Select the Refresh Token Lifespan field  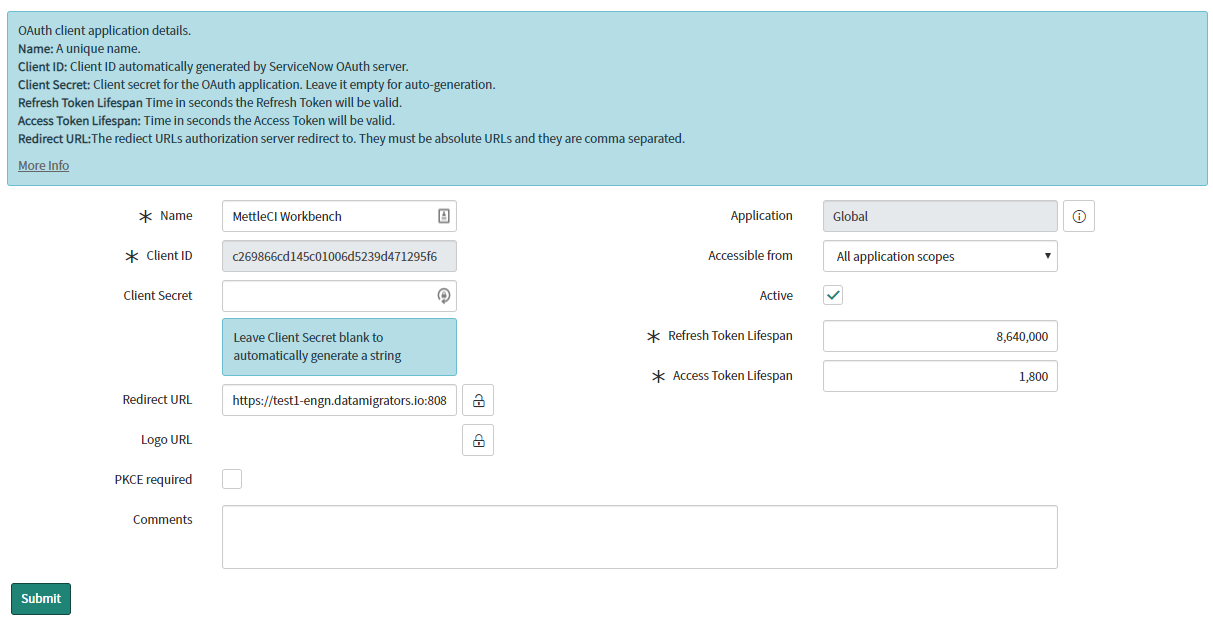939,336
